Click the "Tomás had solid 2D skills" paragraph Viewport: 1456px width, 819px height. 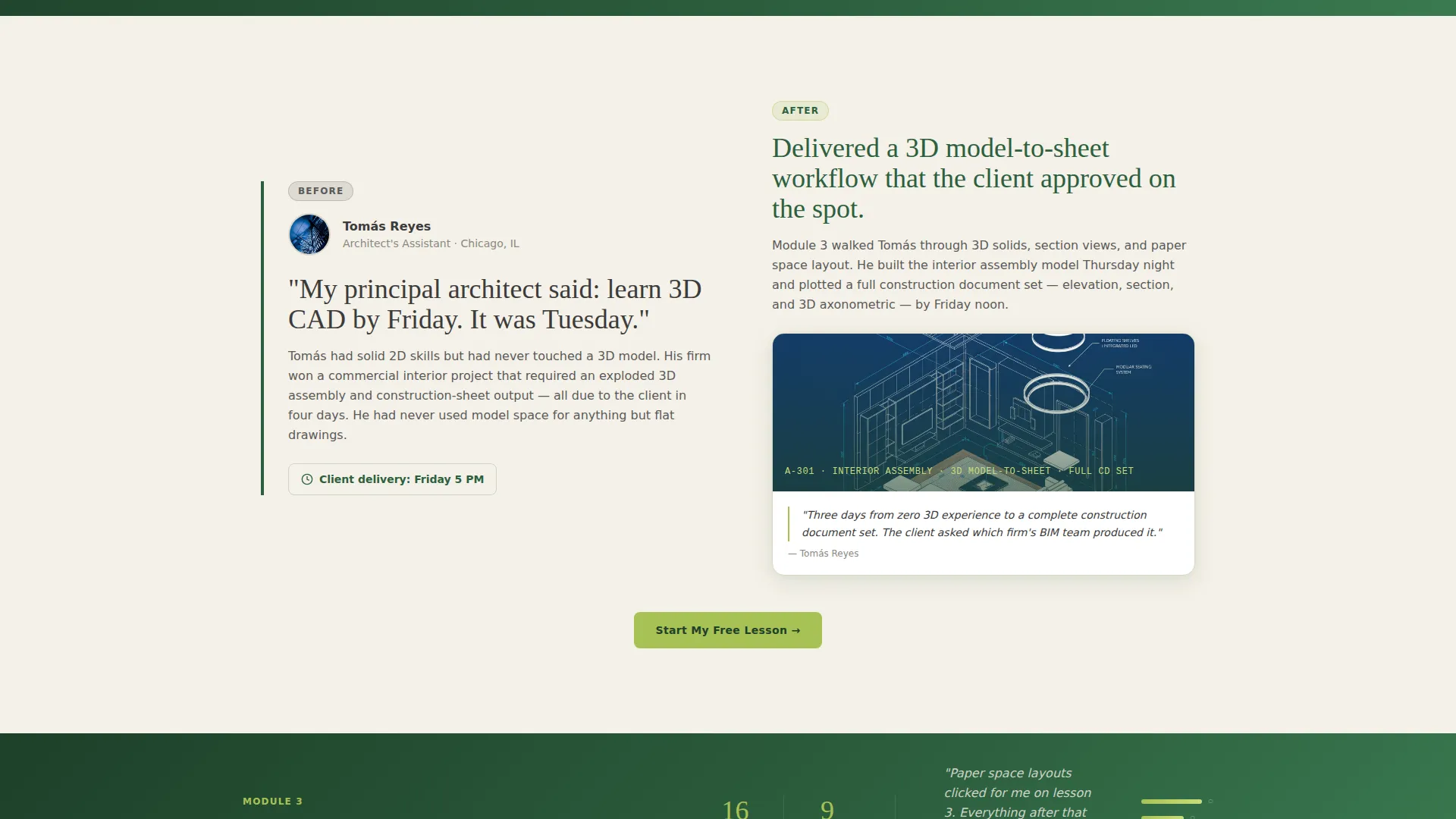pyautogui.click(x=499, y=395)
